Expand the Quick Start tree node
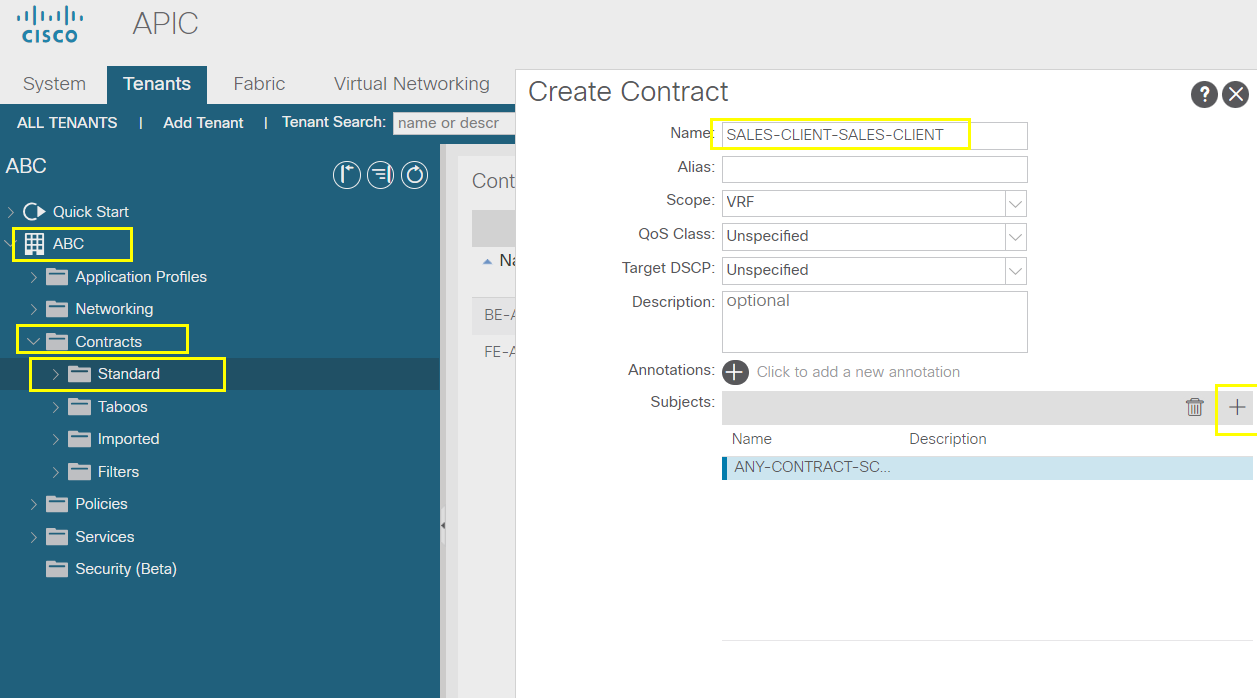The width and height of the screenshot is (1257, 698). (11, 211)
